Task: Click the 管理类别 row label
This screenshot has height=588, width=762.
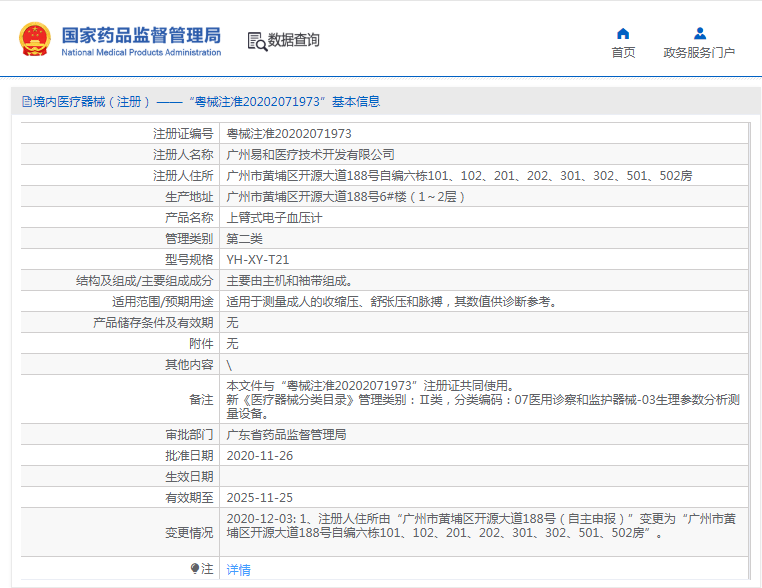Action: (189, 239)
